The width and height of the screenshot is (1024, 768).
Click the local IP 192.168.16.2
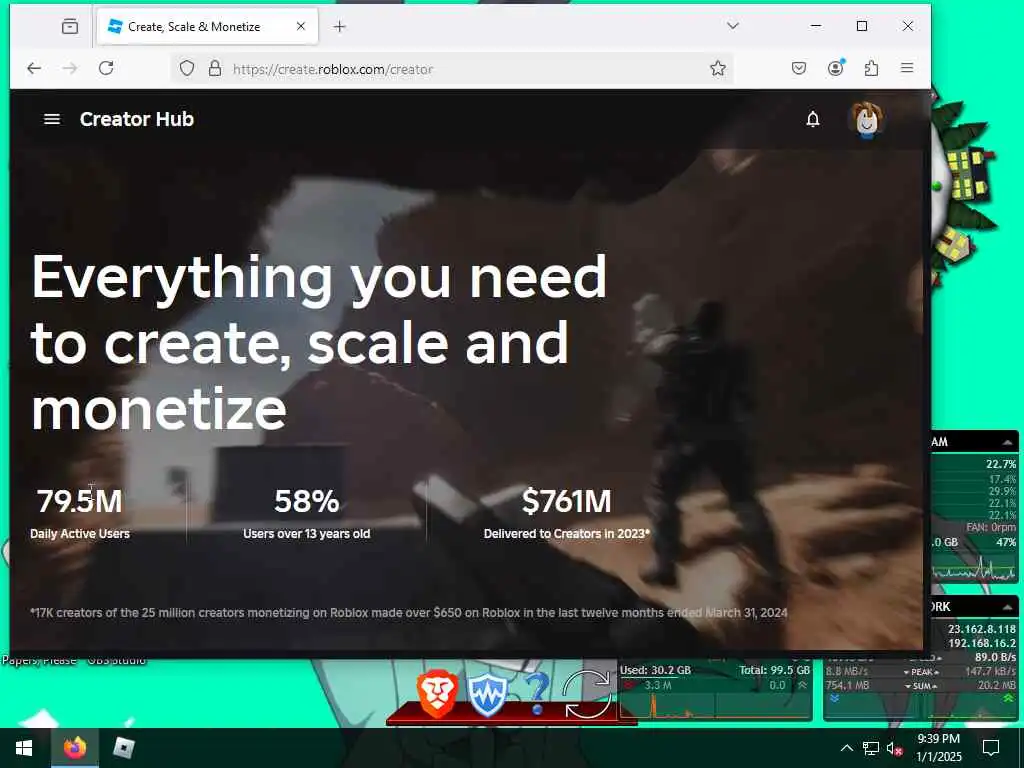pos(982,643)
